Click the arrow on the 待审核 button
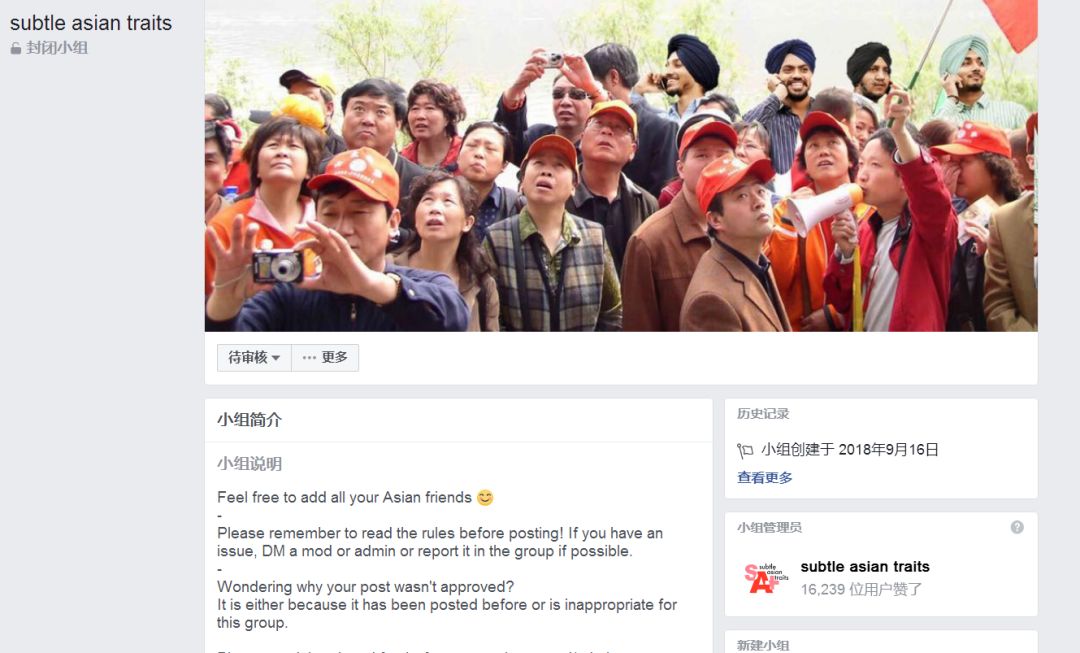 (276, 358)
